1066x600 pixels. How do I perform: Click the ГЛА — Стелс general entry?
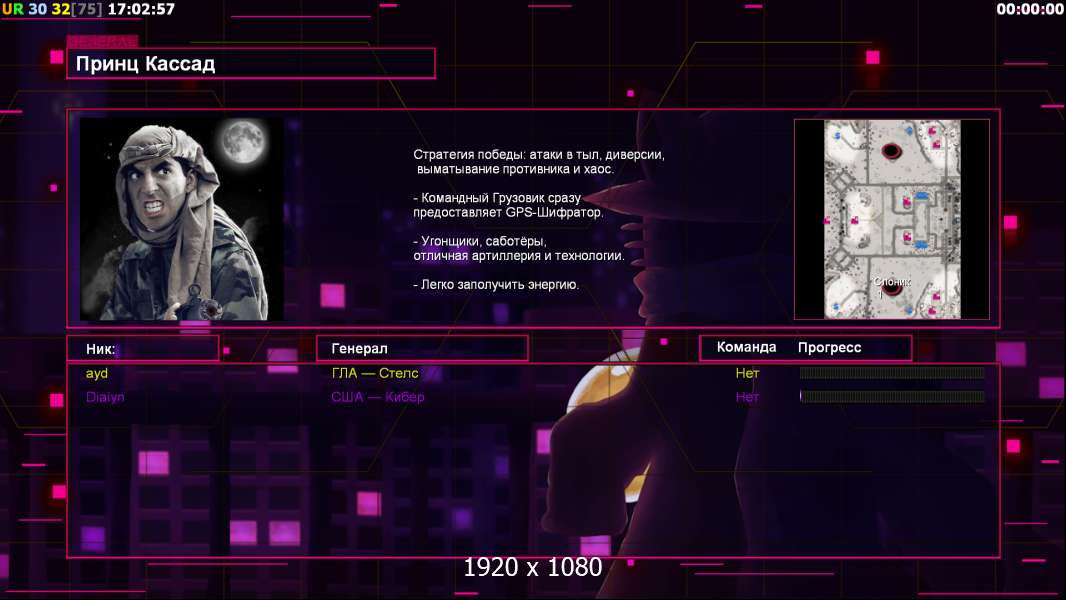tap(375, 373)
